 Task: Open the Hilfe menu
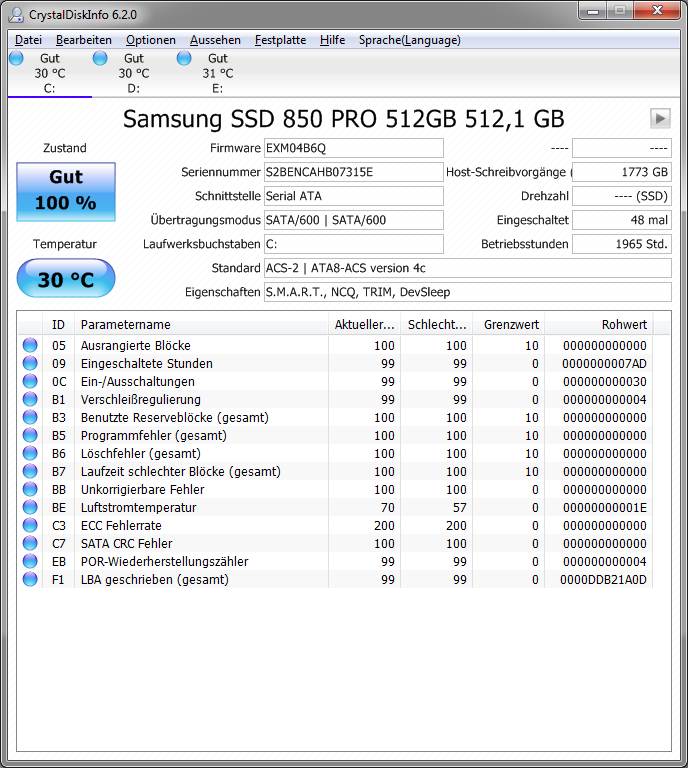(332, 40)
